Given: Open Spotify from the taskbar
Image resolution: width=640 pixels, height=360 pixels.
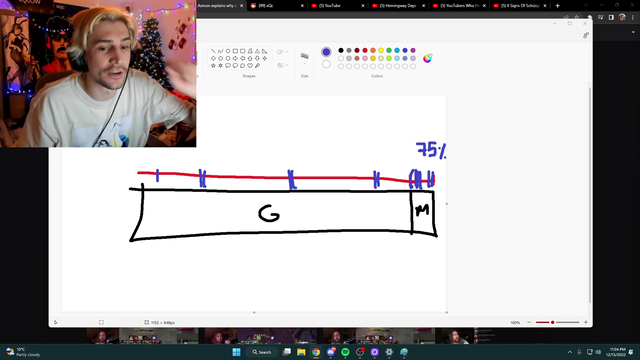Looking at the screenshot, I should (x=345, y=352).
